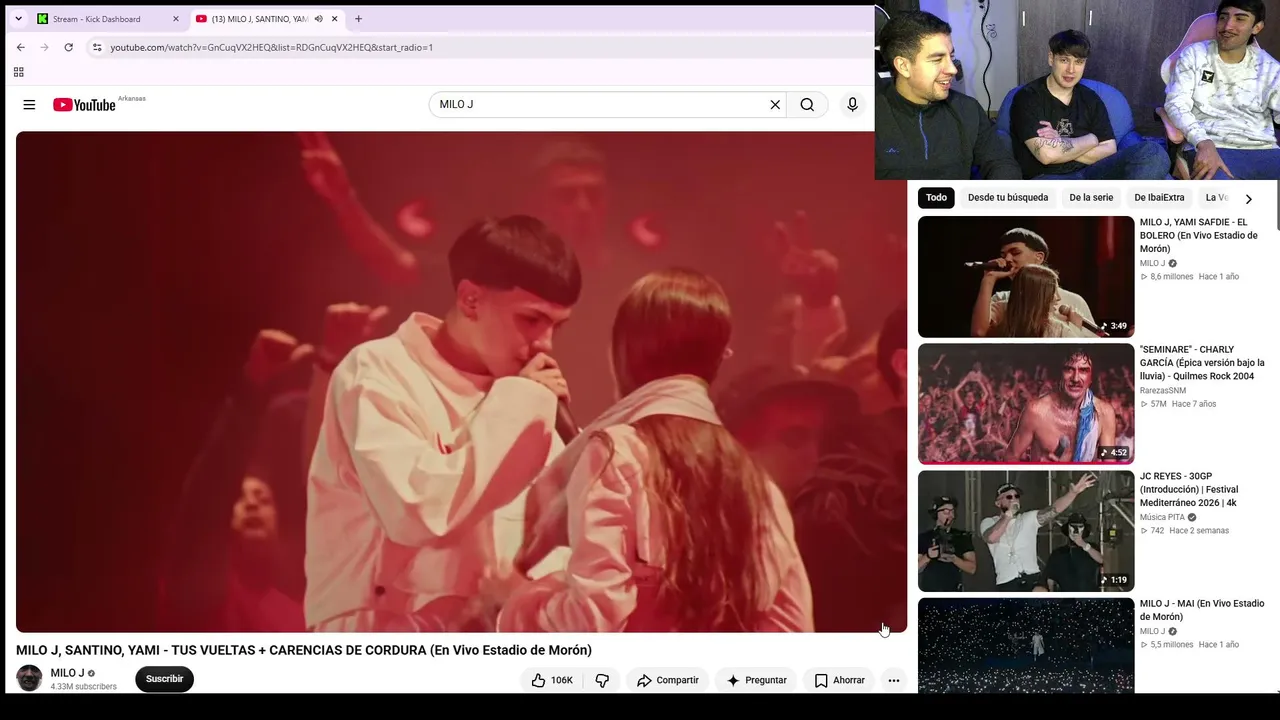Start voice search with the microphone
The image size is (1280, 720).
tap(852, 104)
